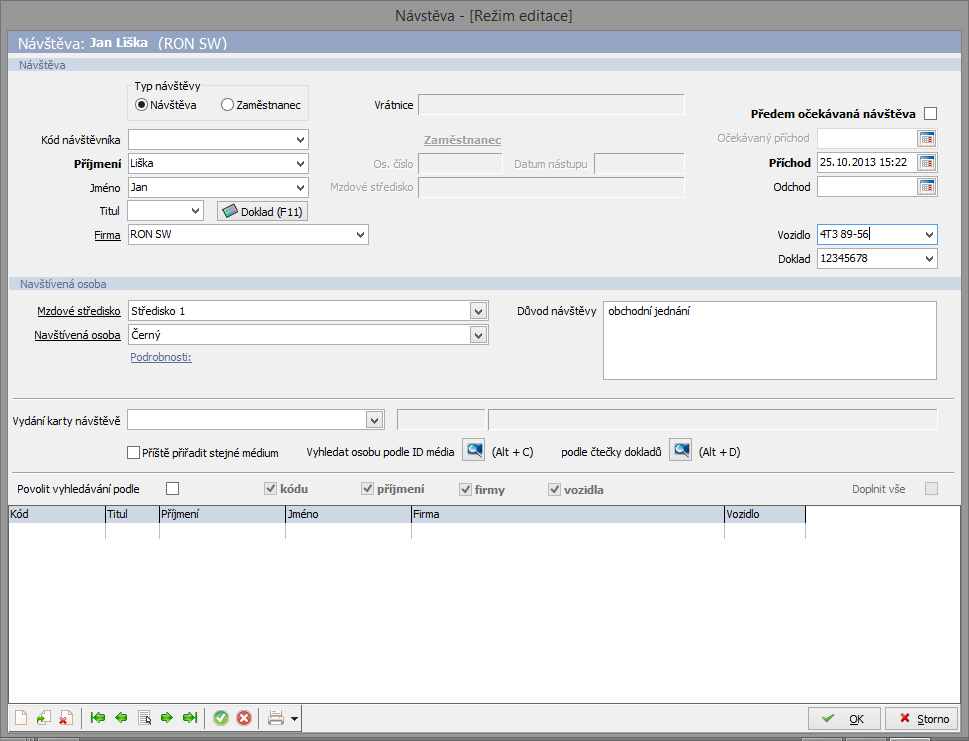The image size is (969, 741).
Task: Discard changes with the red cross icon
Action: click(x=244, y=718)
